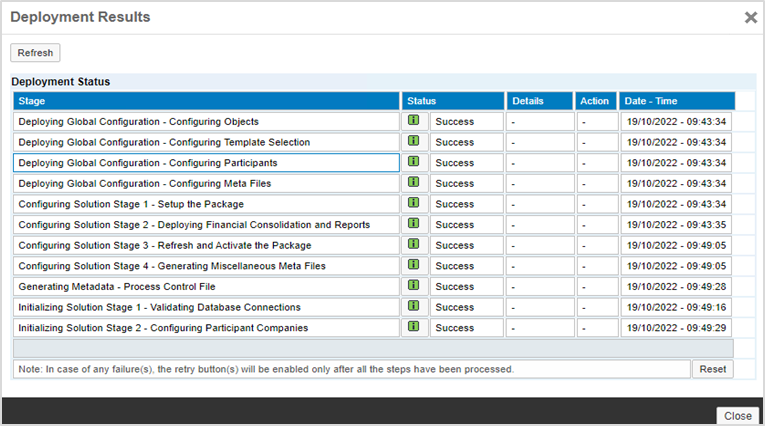
Task: Click status icon for Configuring Meta Files row
Action: 413,183
